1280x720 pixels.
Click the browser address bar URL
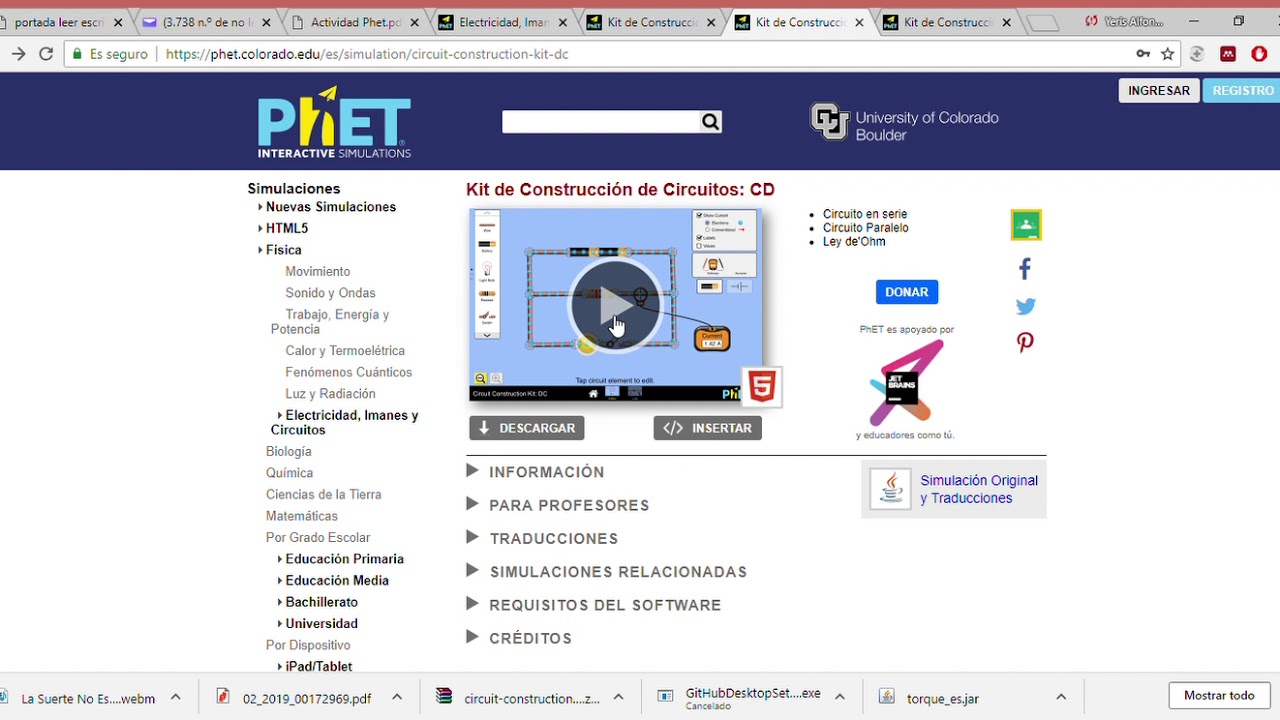(x=367, y=54)
